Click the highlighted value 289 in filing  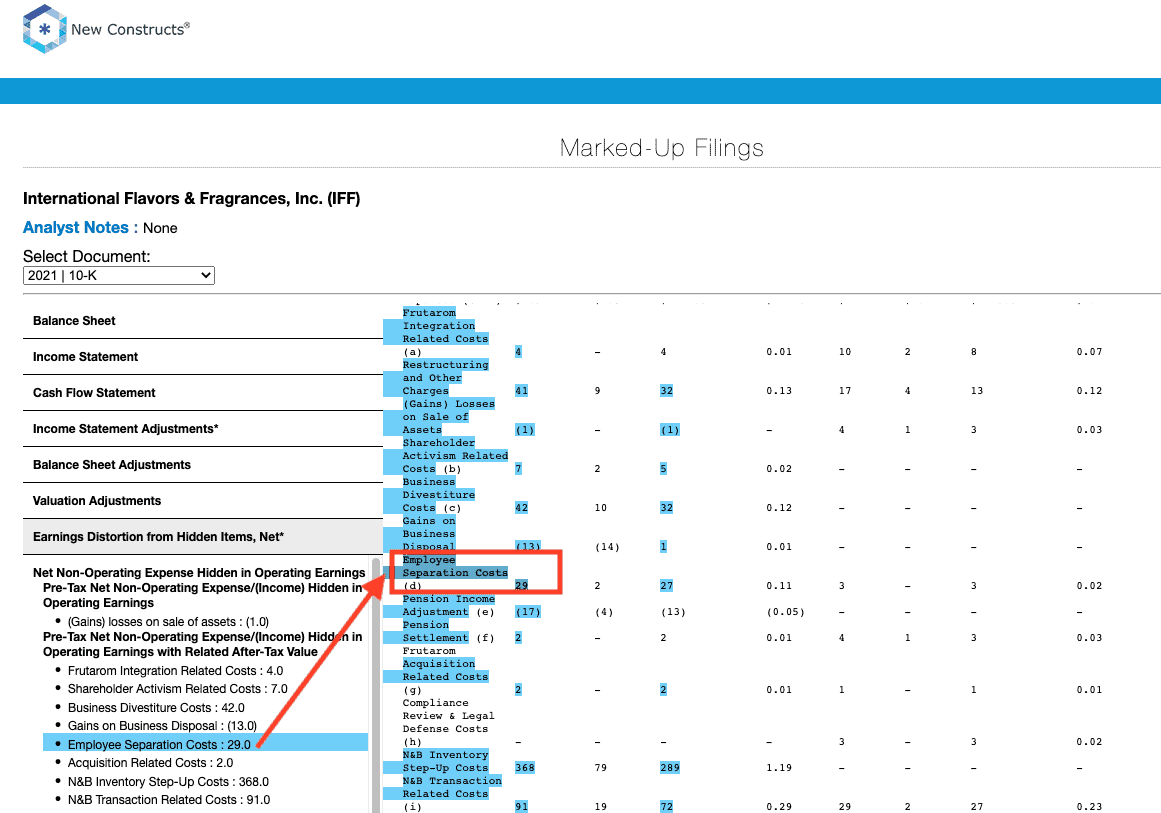coord(669,768)
